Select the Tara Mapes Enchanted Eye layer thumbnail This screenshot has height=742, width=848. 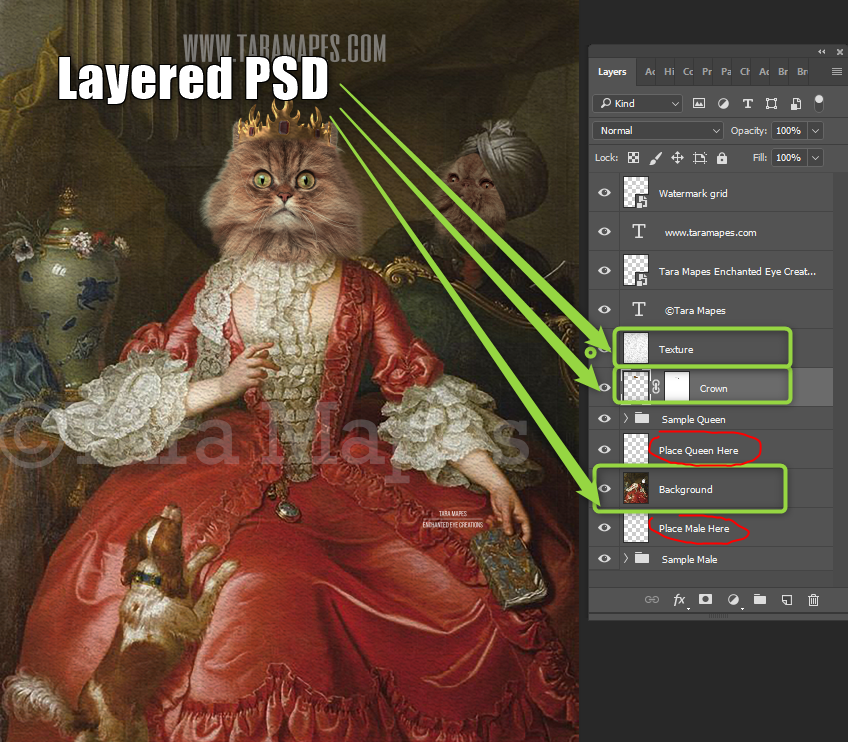pyautogui.click(x=636, y=270)
